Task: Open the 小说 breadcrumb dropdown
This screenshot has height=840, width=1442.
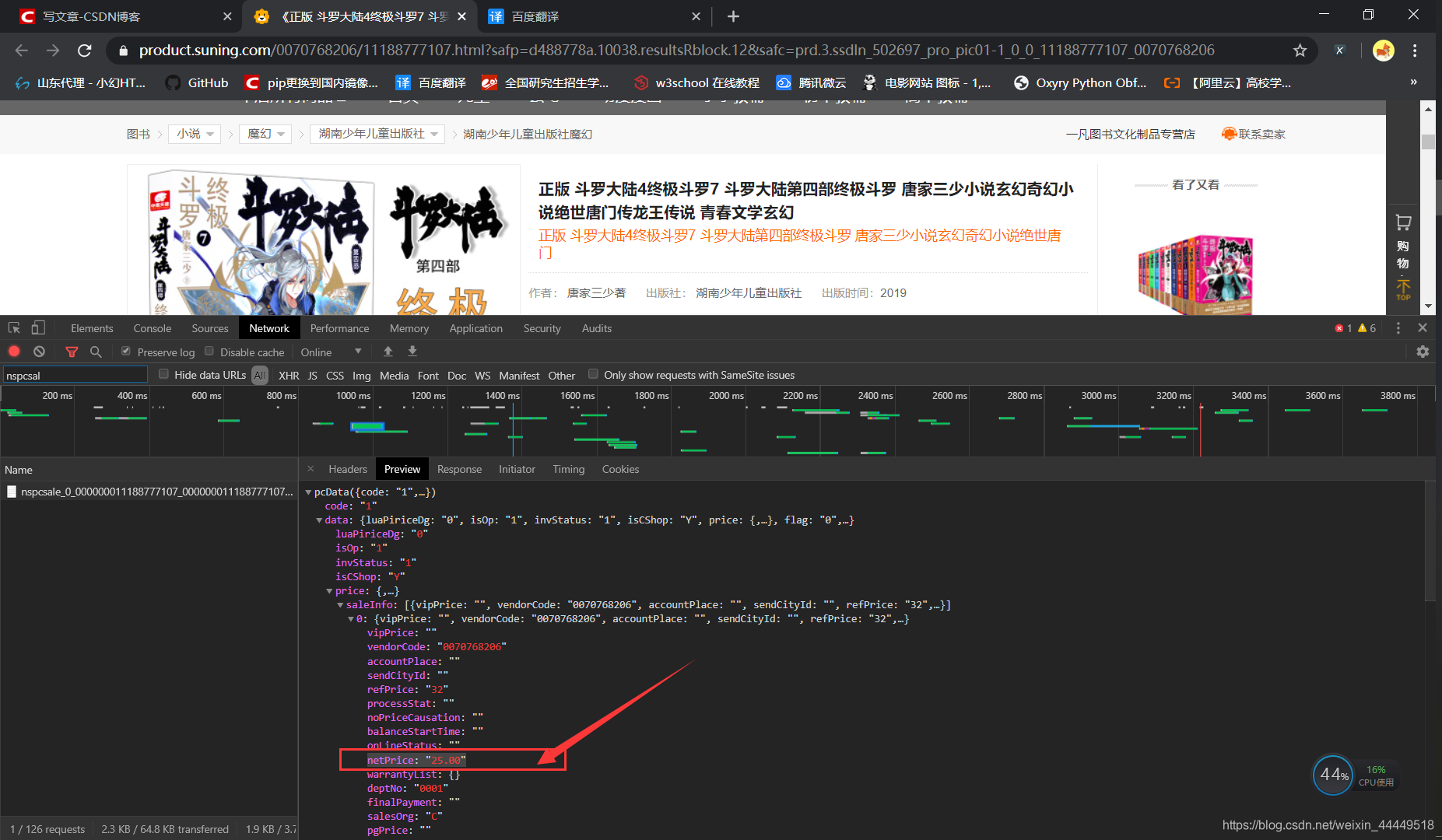Action: (195, 134)
